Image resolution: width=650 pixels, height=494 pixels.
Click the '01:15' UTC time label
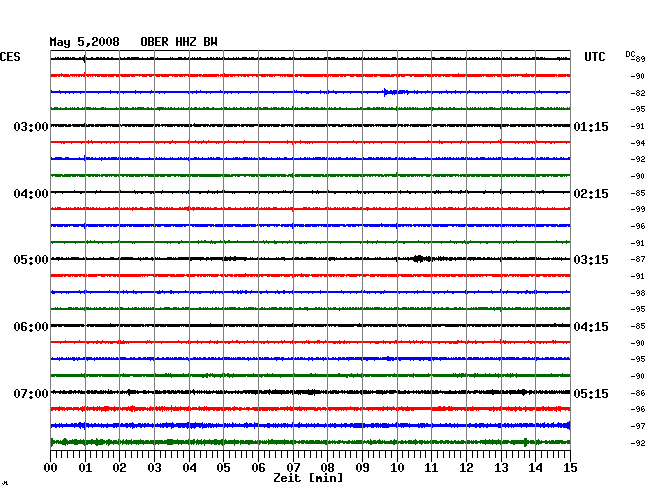pos(591,126)
